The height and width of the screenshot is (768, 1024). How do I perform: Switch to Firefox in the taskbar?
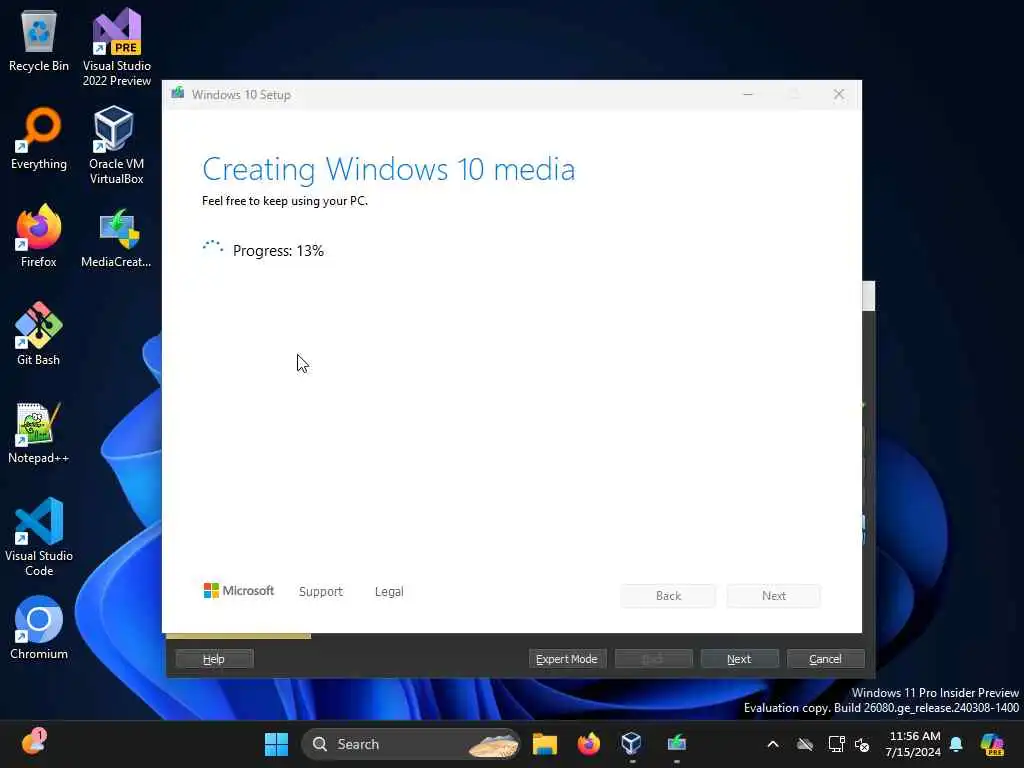coord(588,744)
